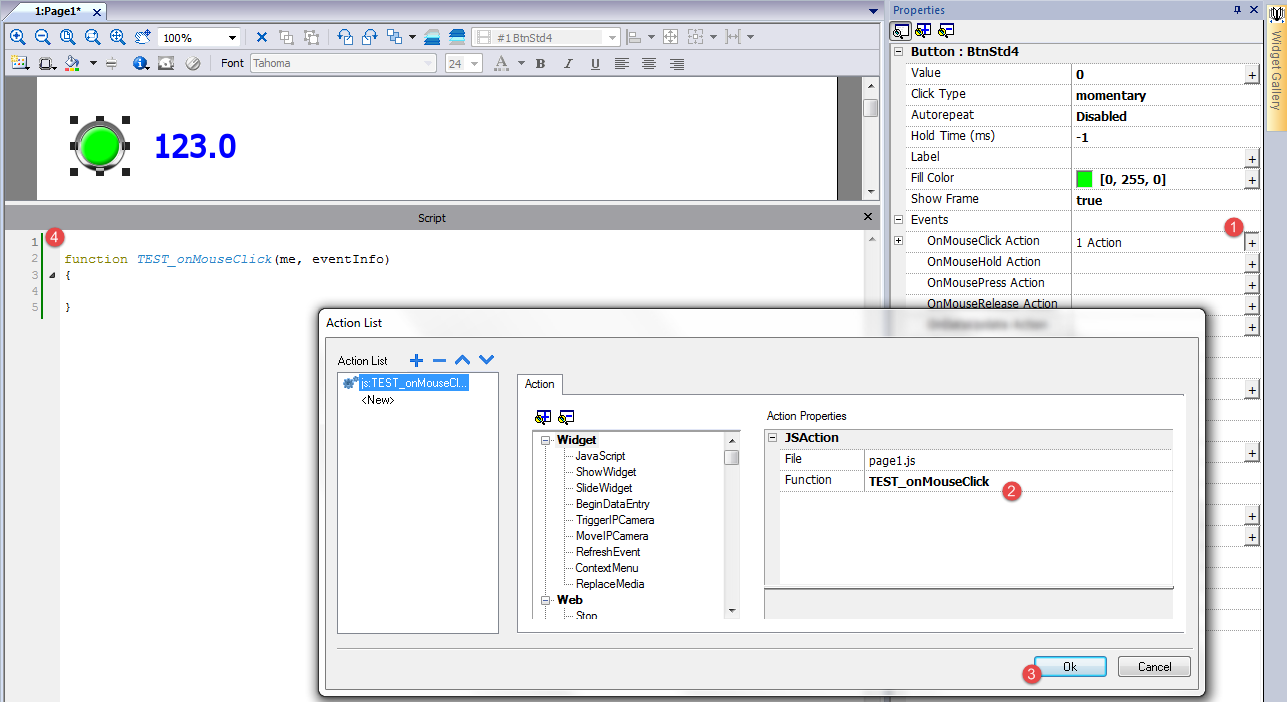Add a new action with the plus icon
This screenshot has width=1287, height=702.
click(417, 360)
